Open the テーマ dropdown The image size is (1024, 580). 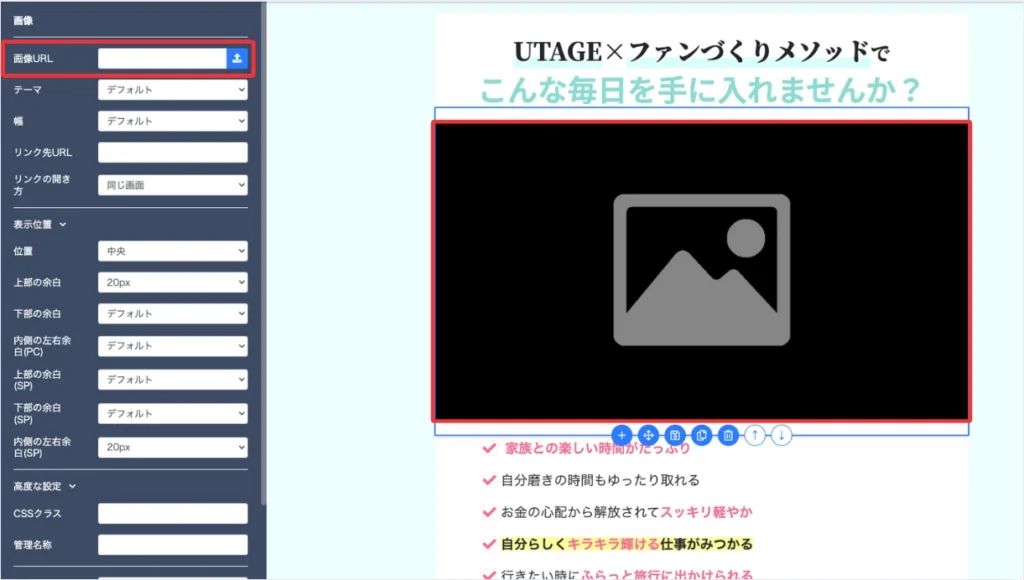(x=172, y=89)
